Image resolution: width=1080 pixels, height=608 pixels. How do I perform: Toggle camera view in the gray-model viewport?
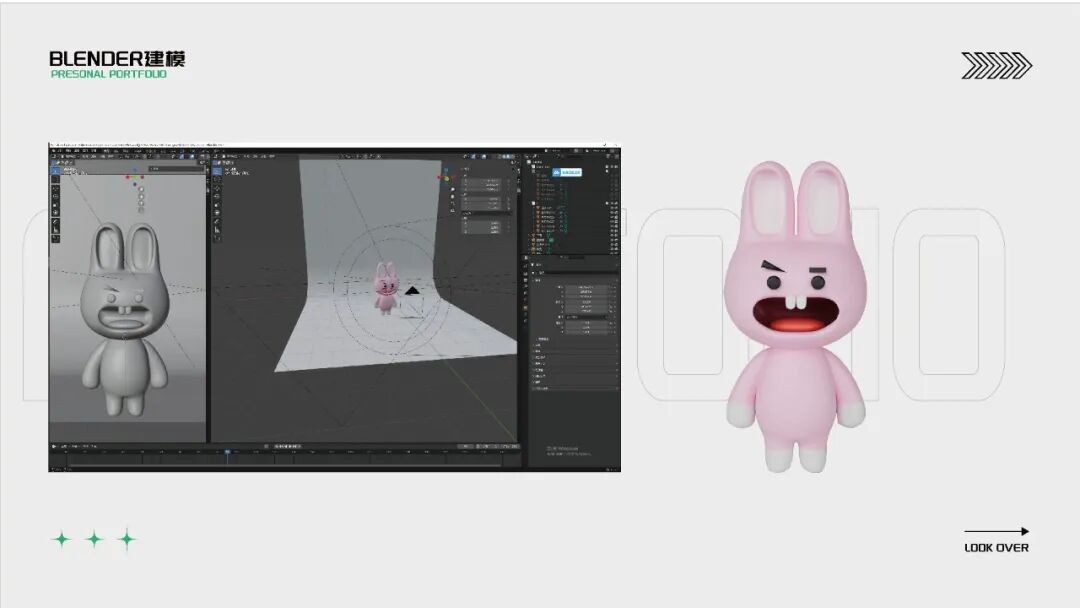point(141,202)
